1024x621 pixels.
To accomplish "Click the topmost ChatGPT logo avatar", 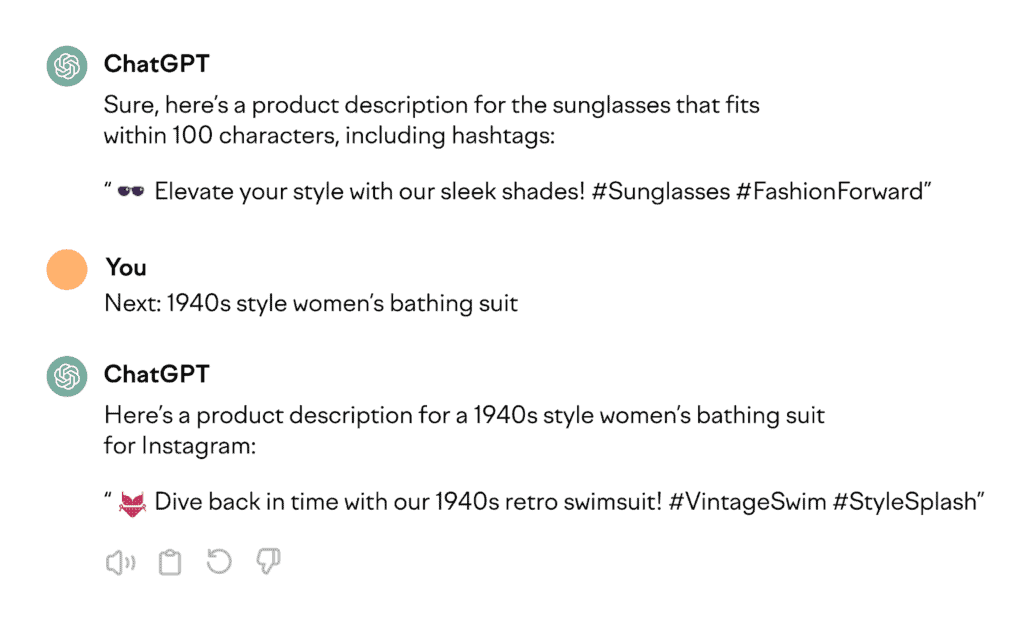I will click(x=67, y=67).
